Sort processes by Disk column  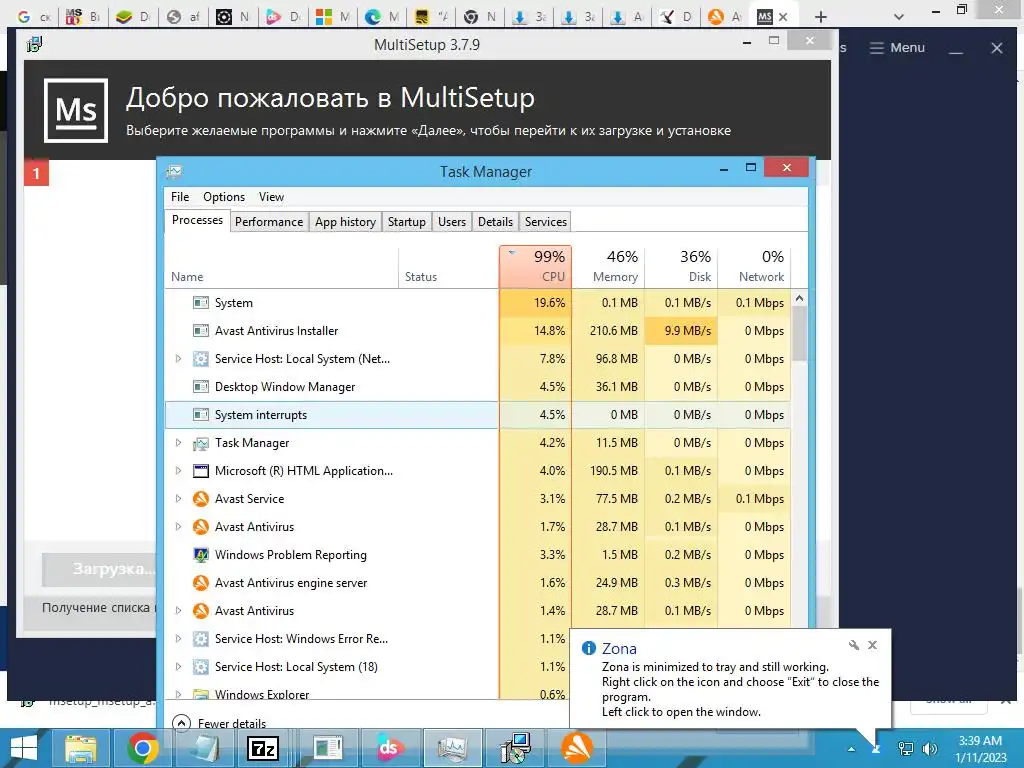point(682,266)
